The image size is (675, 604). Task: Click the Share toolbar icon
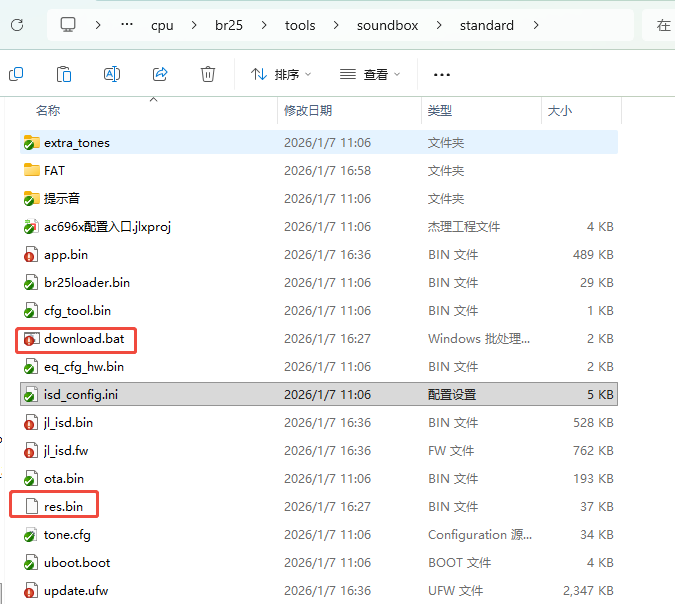pos(160,74)
